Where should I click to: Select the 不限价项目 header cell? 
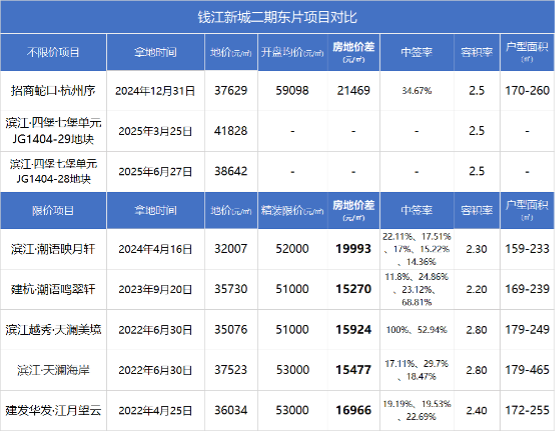click(53, 52)
